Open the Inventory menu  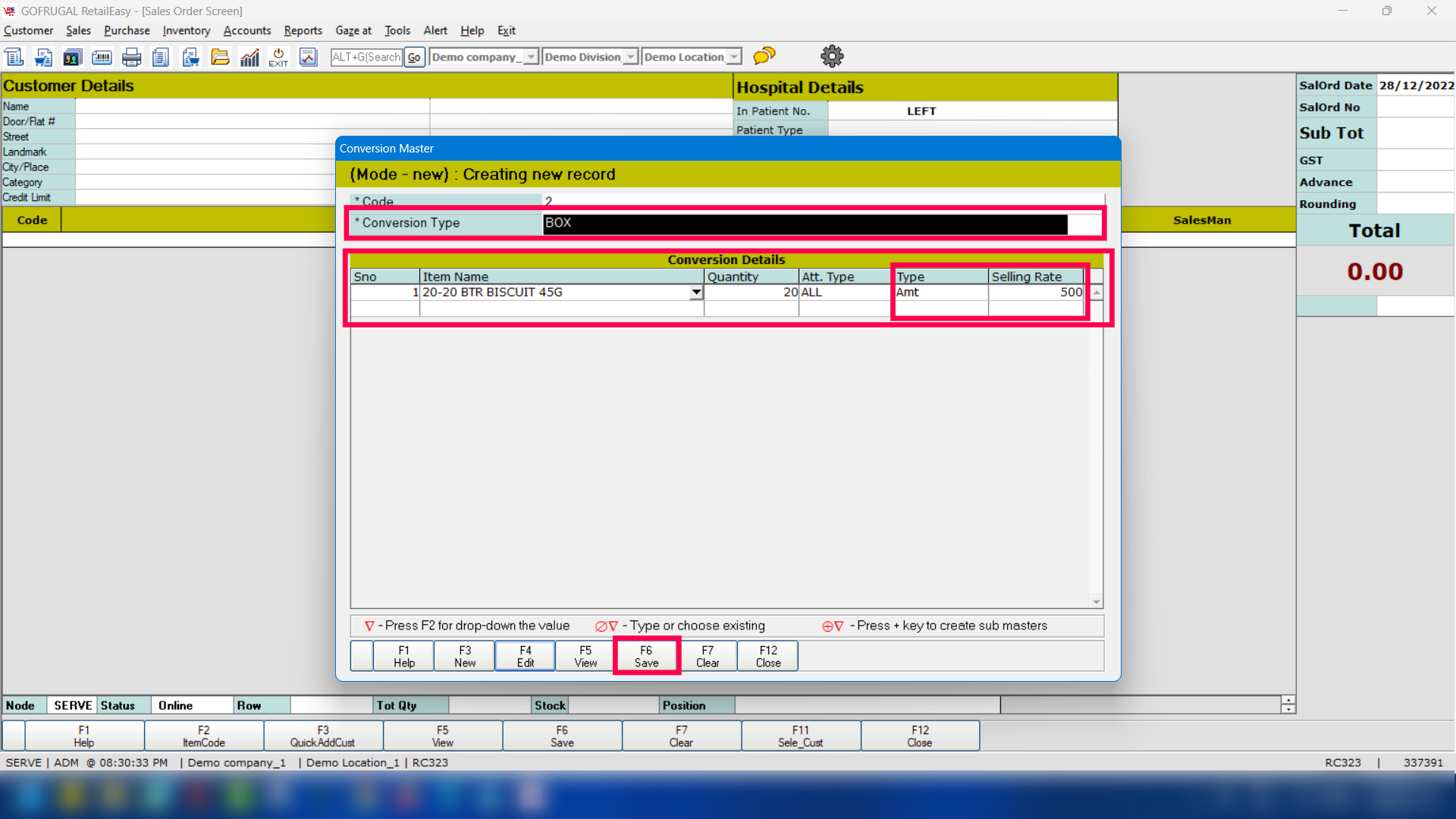(186, 30)
